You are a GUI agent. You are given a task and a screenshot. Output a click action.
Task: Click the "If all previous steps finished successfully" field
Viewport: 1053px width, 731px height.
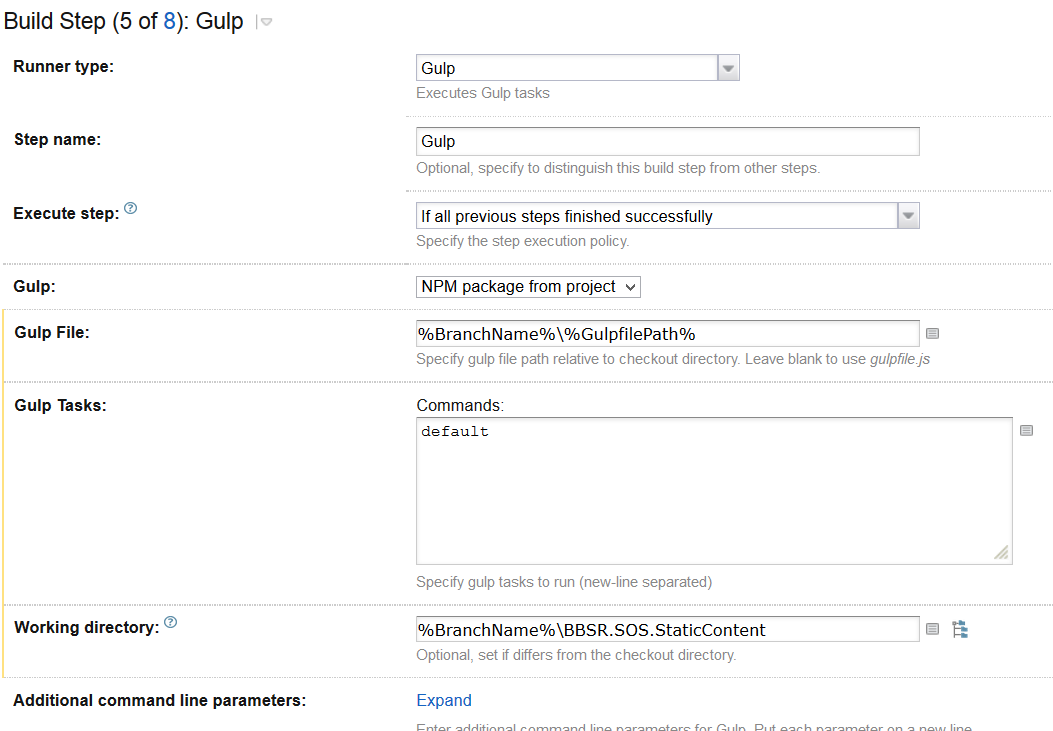click(656, 216)
